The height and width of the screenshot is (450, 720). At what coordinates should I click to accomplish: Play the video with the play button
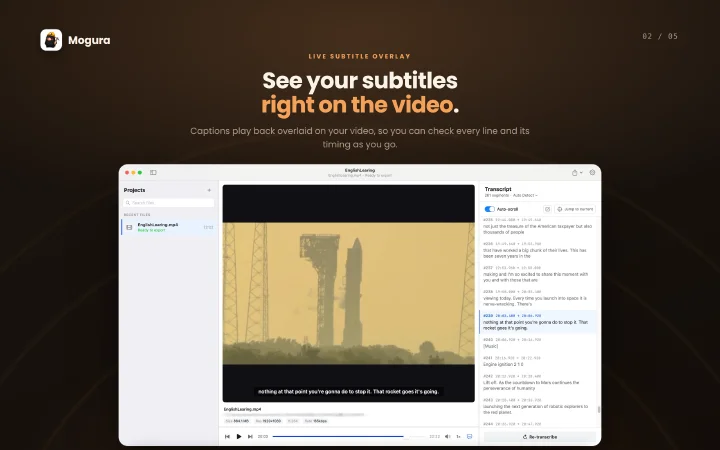(239, 436)
